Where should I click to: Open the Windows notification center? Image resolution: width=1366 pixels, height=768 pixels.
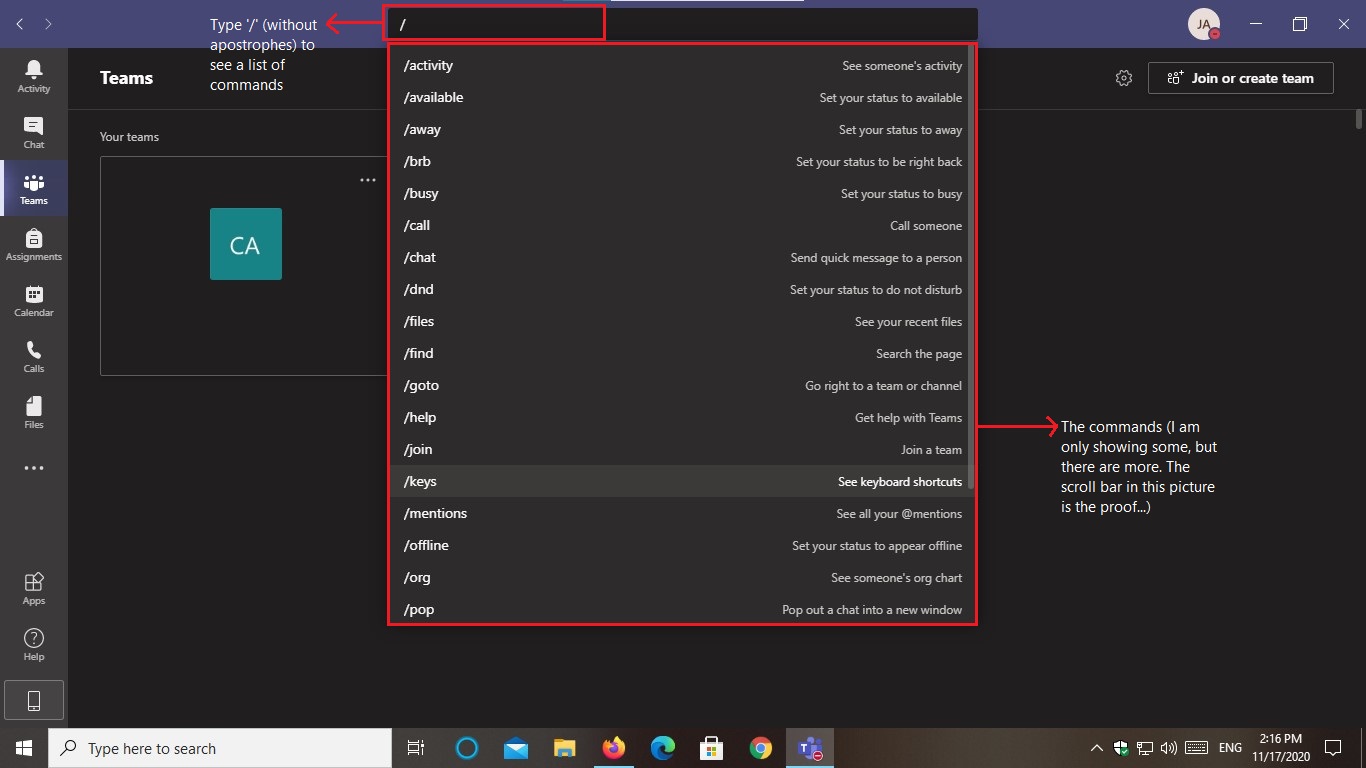click(1333, 748)
